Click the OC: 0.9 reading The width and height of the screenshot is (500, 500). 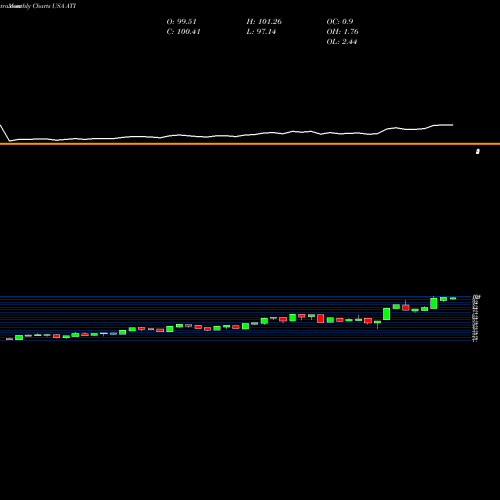click(340, 22)
